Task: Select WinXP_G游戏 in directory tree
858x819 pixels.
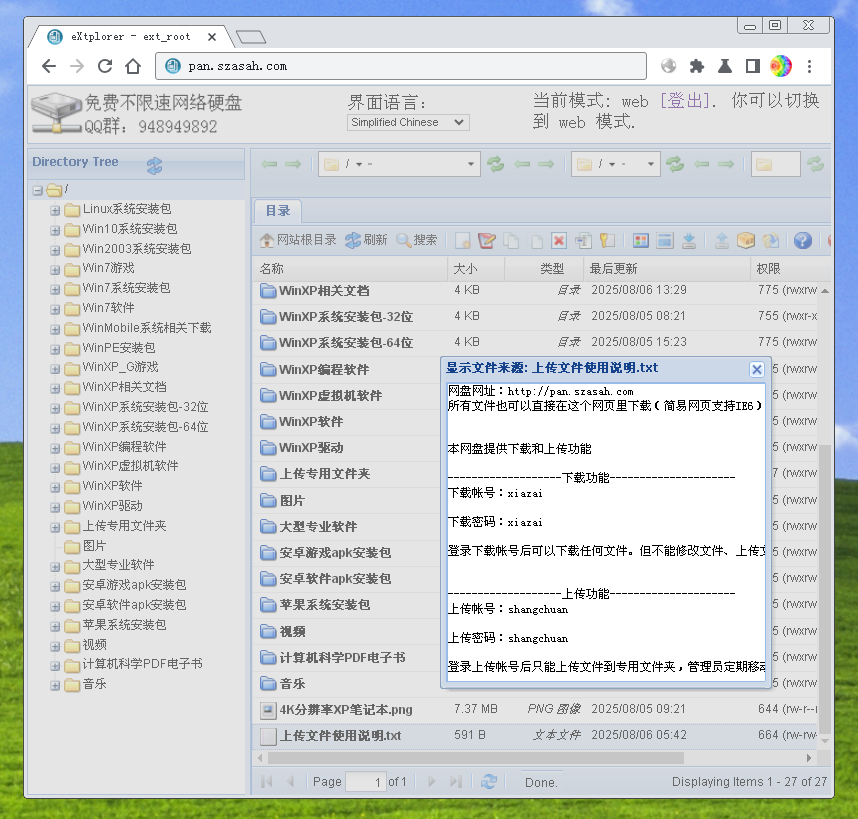Action: [x=120, y=367]
